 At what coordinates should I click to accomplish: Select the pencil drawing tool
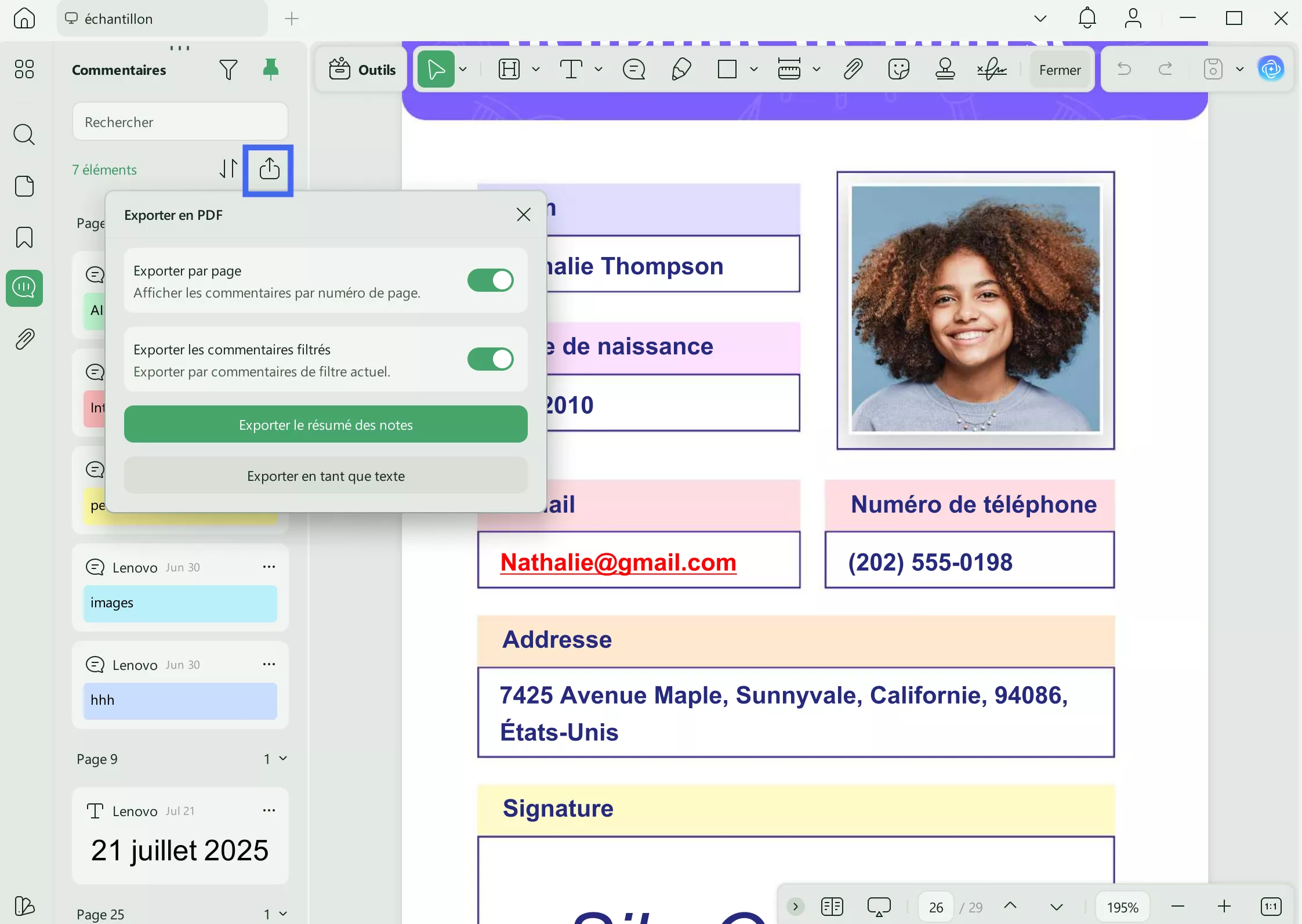click(x=681, y=70)
